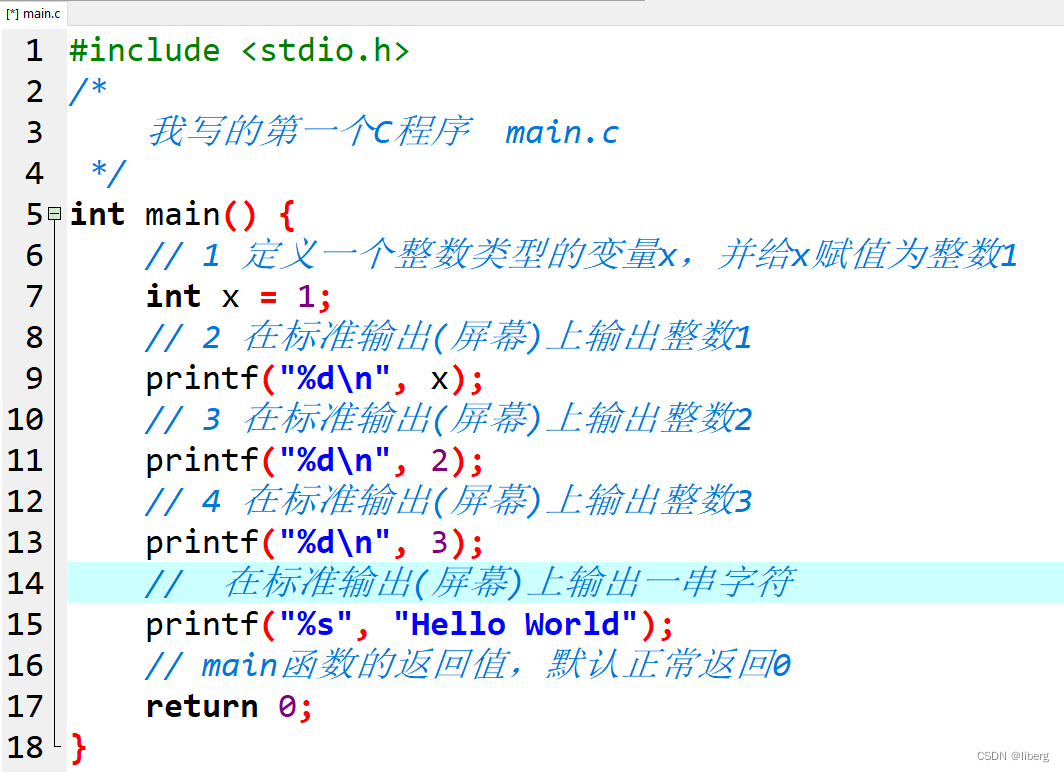
Task: Click the comment on line 10
Action: (x=448, y=419)
